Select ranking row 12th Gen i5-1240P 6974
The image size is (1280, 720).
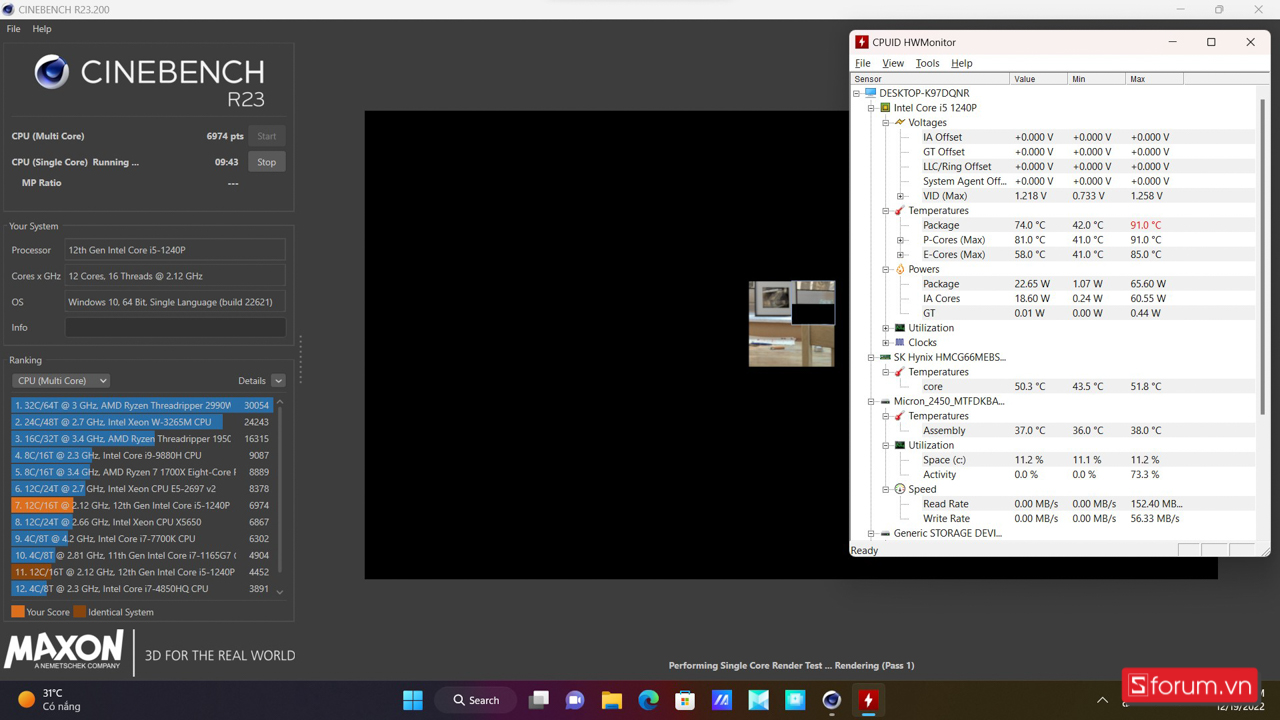[x=141, y=505]
